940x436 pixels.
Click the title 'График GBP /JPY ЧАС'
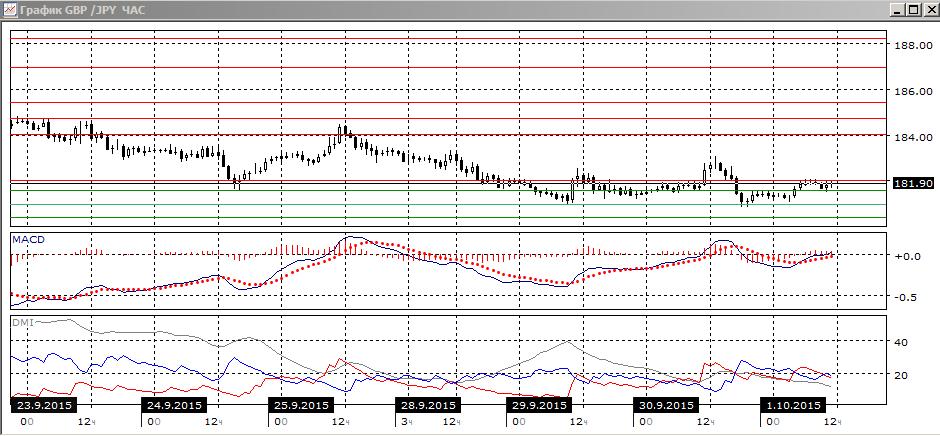click(x=82, y=10)
